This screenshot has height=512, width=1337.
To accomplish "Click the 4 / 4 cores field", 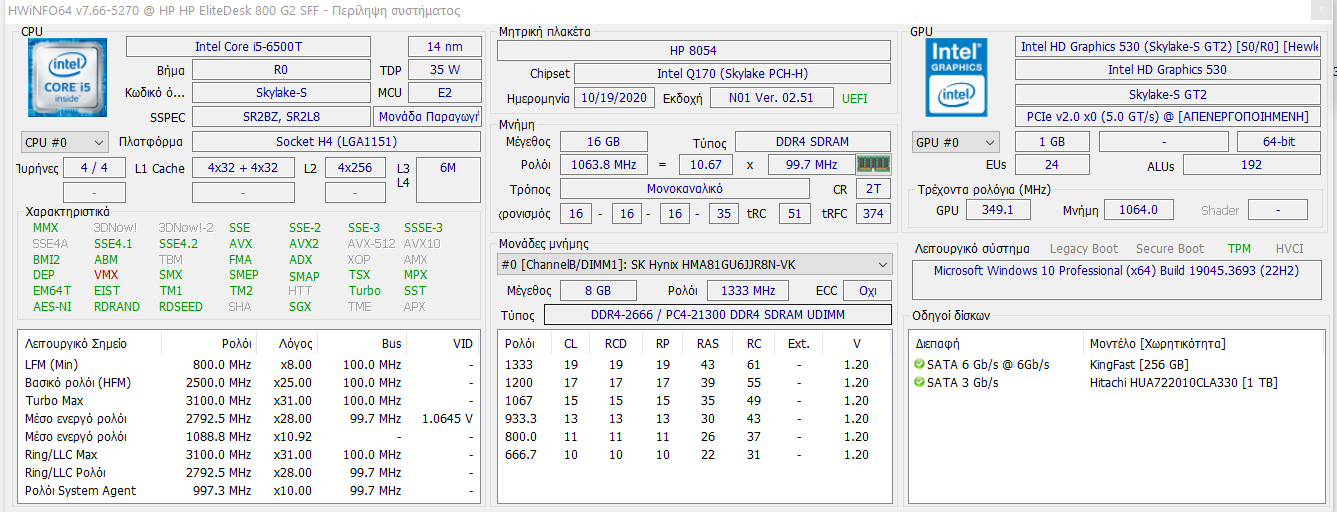I will click(94, 168).
